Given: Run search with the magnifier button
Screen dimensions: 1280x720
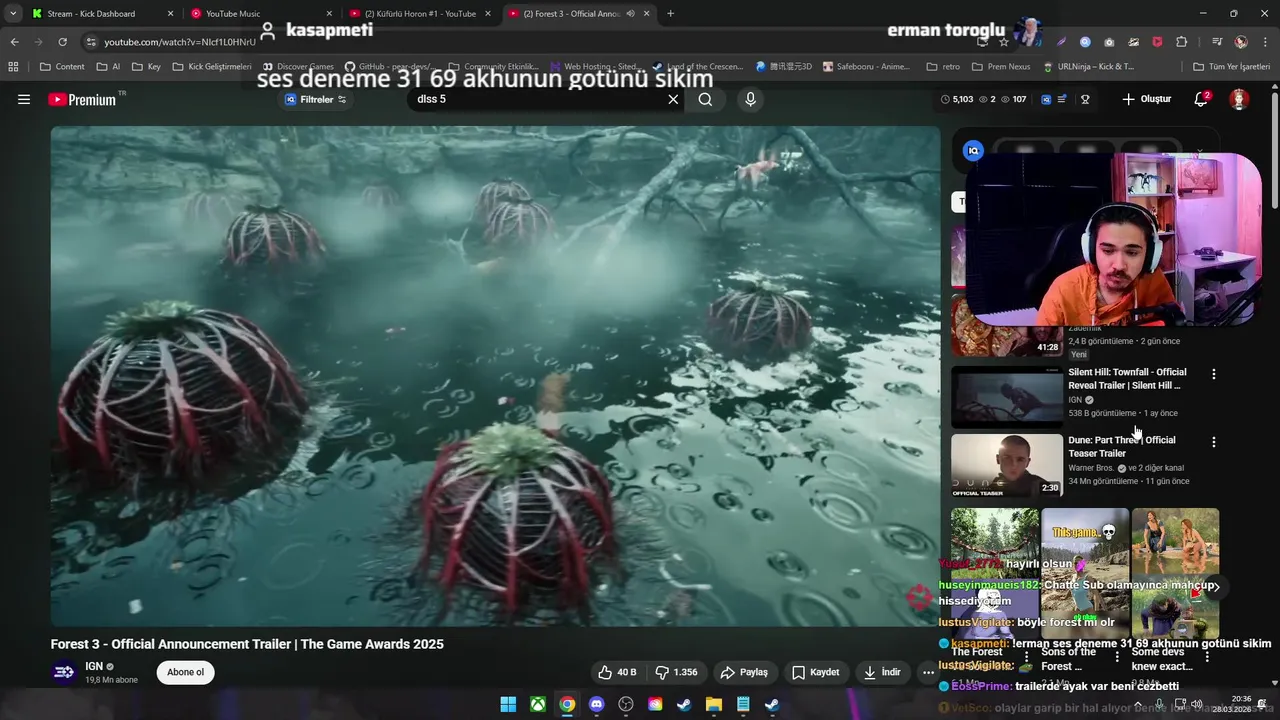Looking at the screenshot, I should coord(705,99).
